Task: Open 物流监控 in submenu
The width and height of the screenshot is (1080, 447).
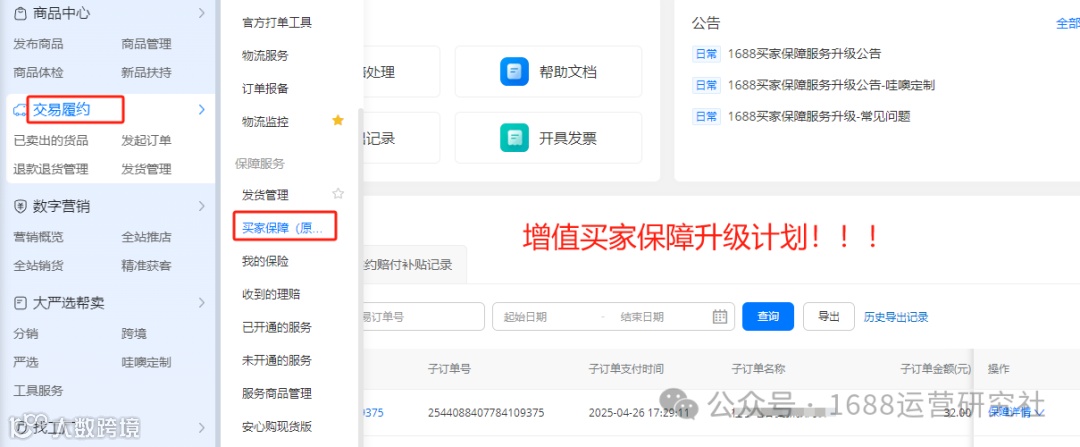Action: point(265,122)
